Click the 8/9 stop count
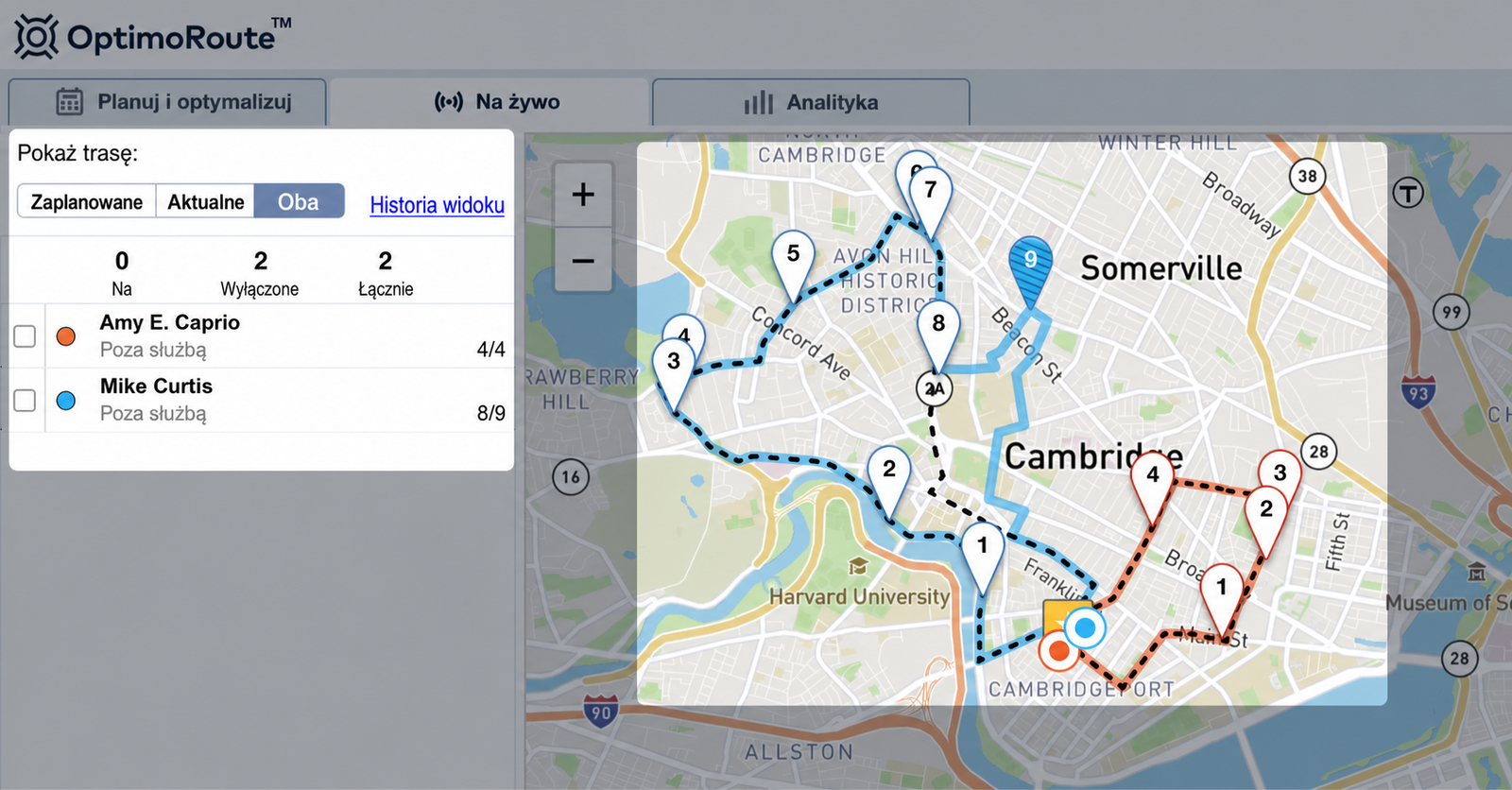This screenshot has width=1512, height=790. 491,413
